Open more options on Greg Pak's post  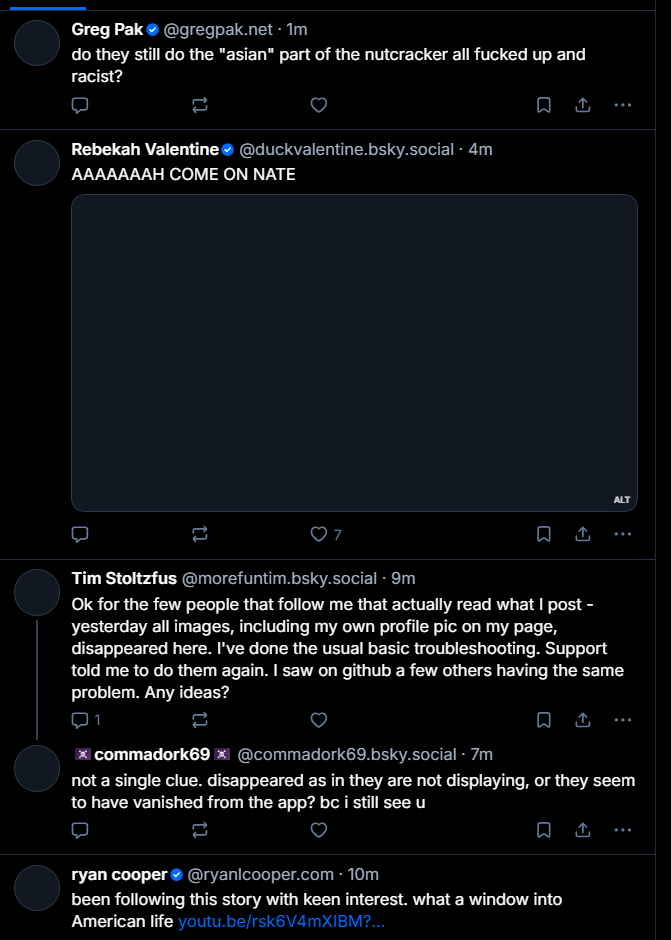click(622, 105)
